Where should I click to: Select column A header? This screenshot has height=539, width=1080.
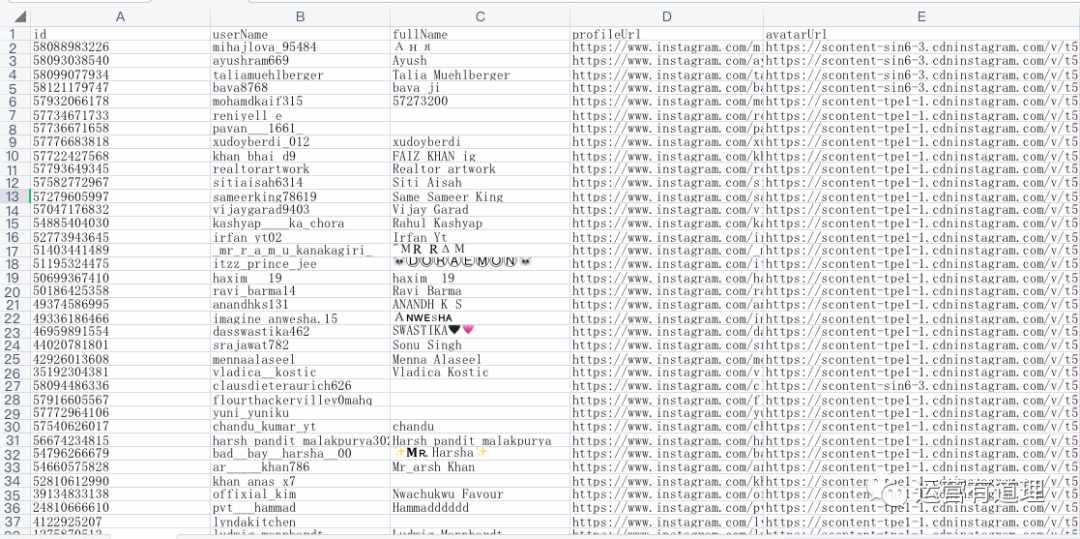click(121, 17)
